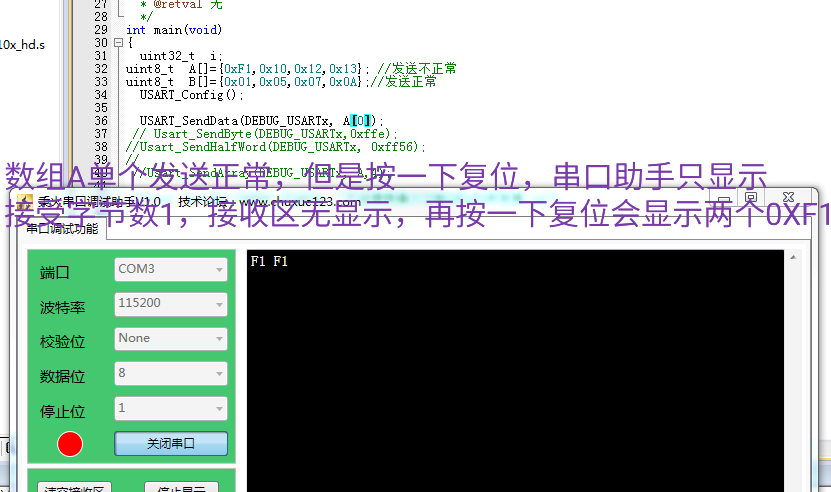Click the receive area scrollbar up arrow
Screen dimensions: 831x492
click(794, 258)
